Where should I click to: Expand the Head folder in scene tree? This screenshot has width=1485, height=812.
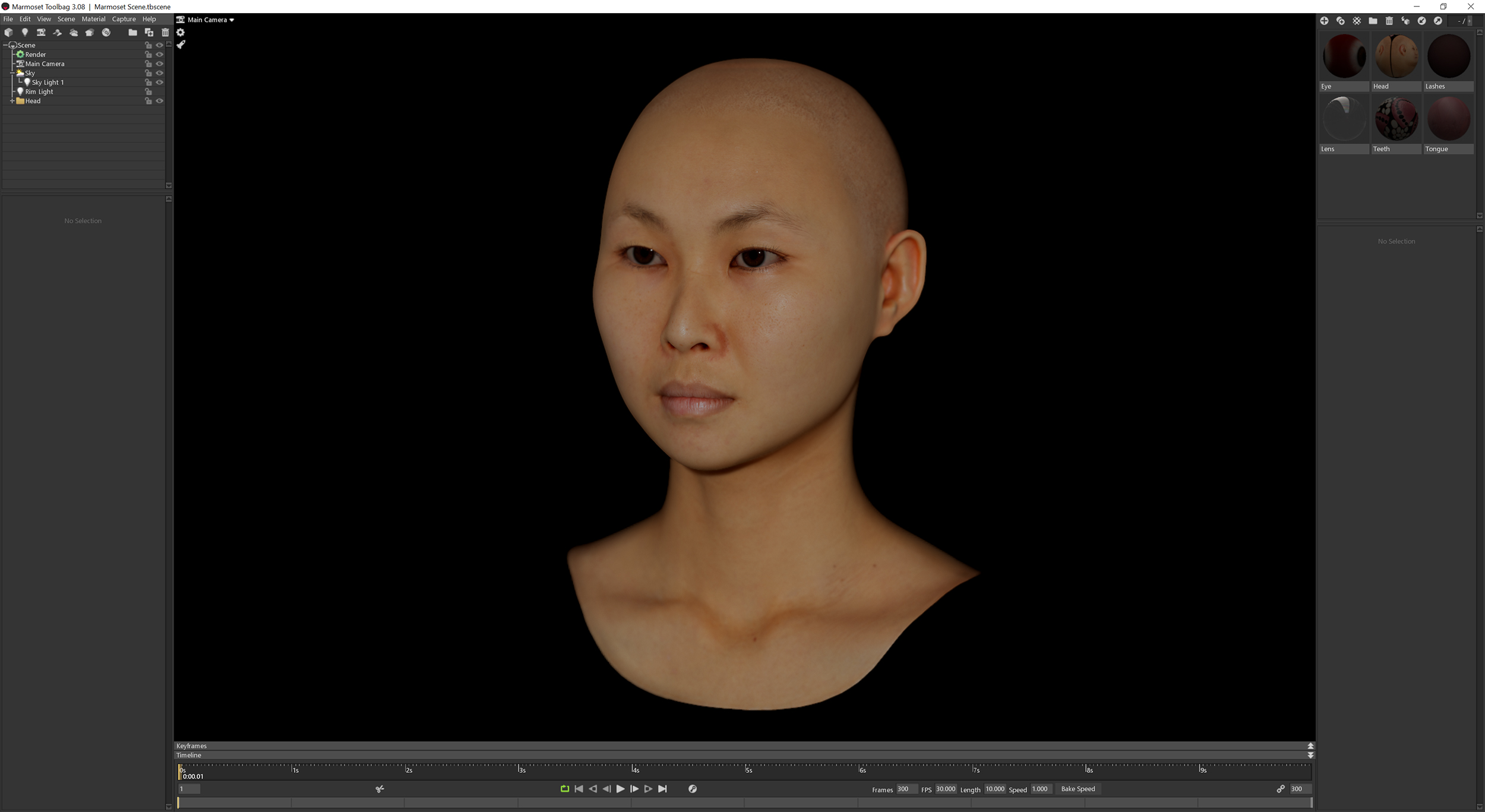[x=12, y=101]
